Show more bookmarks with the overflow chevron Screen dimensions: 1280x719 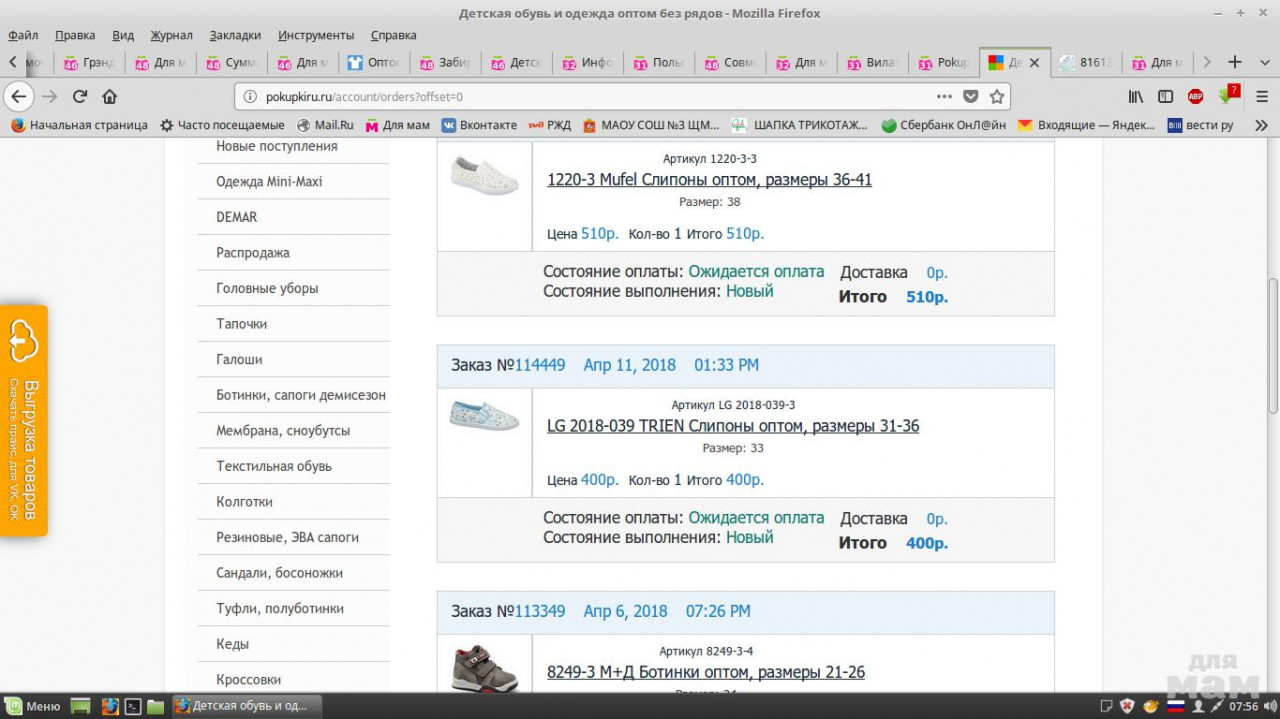[x=1261, y=125]
